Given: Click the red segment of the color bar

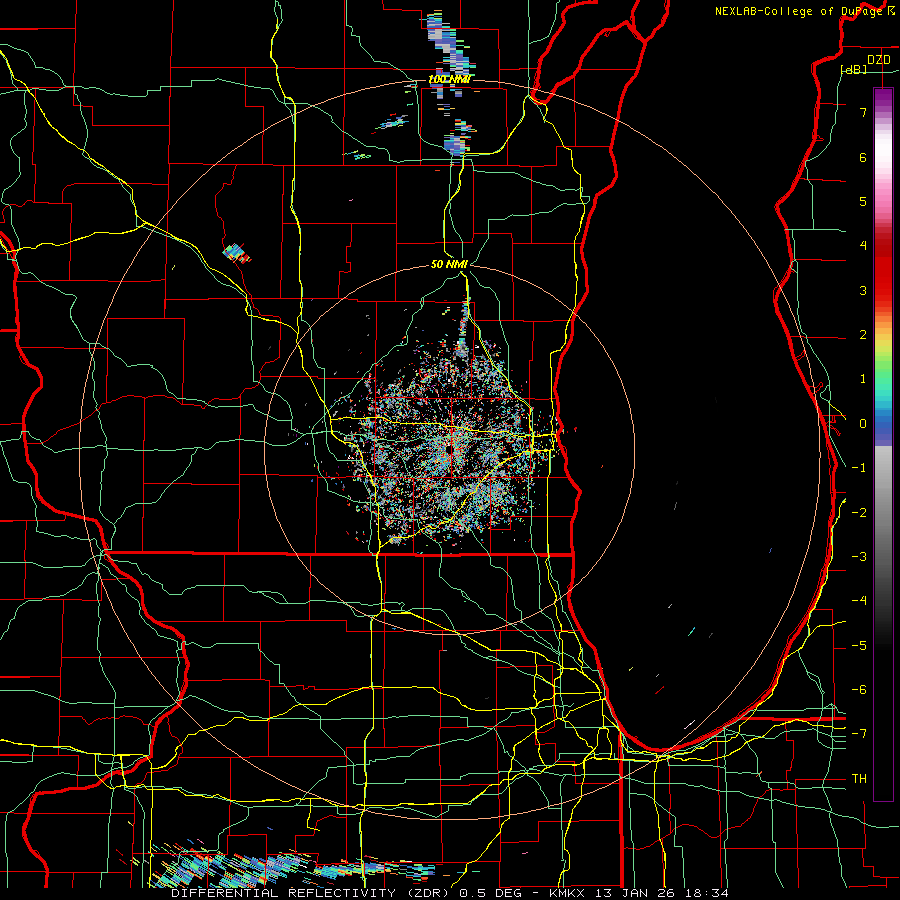Looking at the screenshot, I should 883,270.
